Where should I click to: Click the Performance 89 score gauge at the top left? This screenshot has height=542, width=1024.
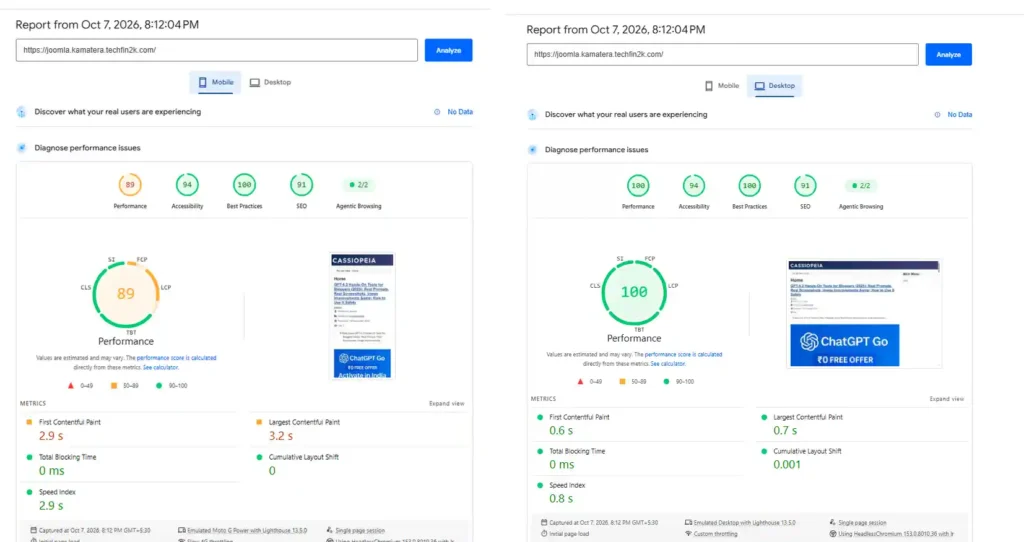pyautogui.click(x=130, y=185)
